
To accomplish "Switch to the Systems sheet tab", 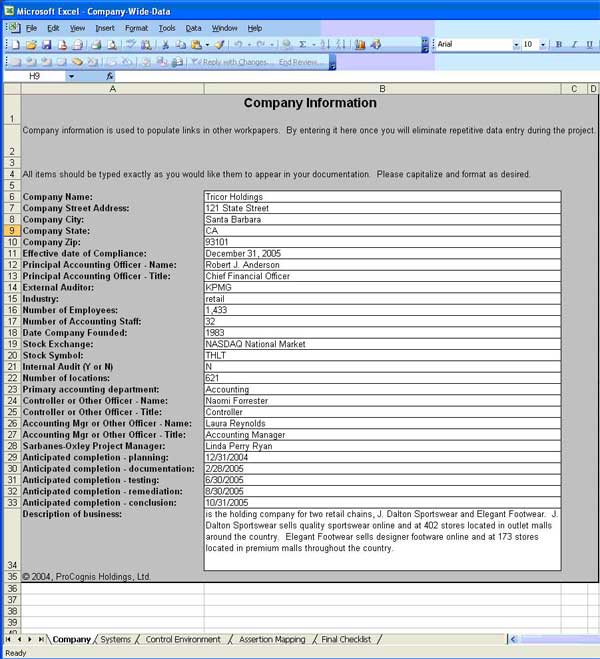I will [x=116, y=639].
